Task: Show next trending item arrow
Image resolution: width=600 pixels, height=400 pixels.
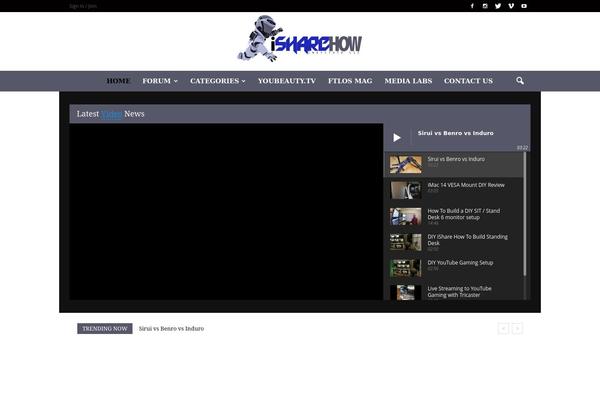Action: coord(517,328)
